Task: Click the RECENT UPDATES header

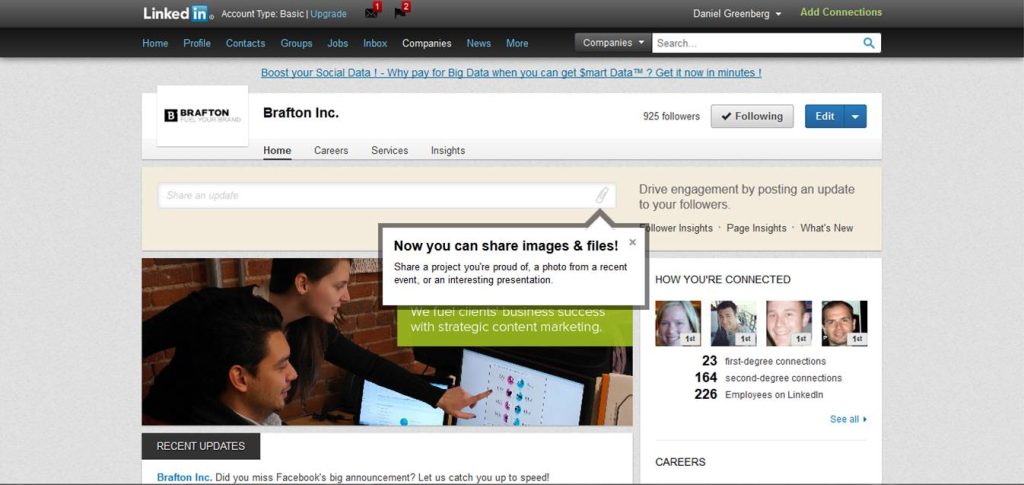Action: pos(200,446)
